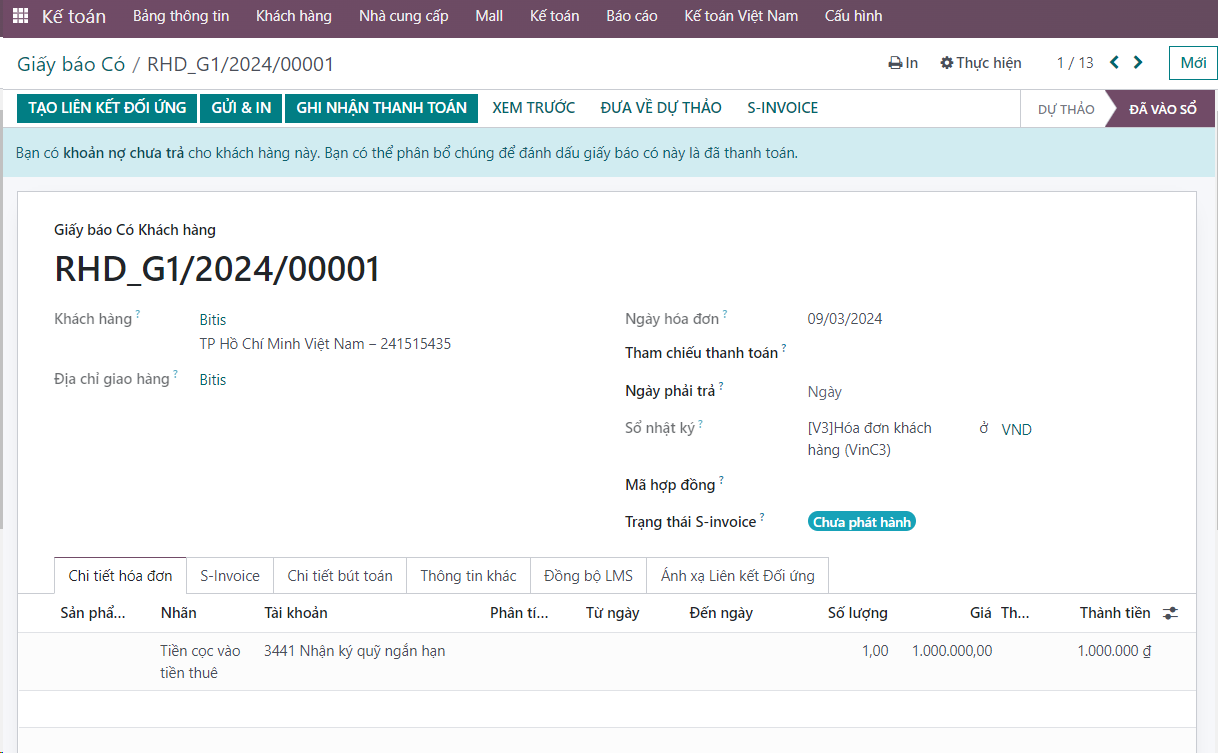Click delivery address Bitis
This screenshot has height=753, width=1218.
(x=213, y=380)
